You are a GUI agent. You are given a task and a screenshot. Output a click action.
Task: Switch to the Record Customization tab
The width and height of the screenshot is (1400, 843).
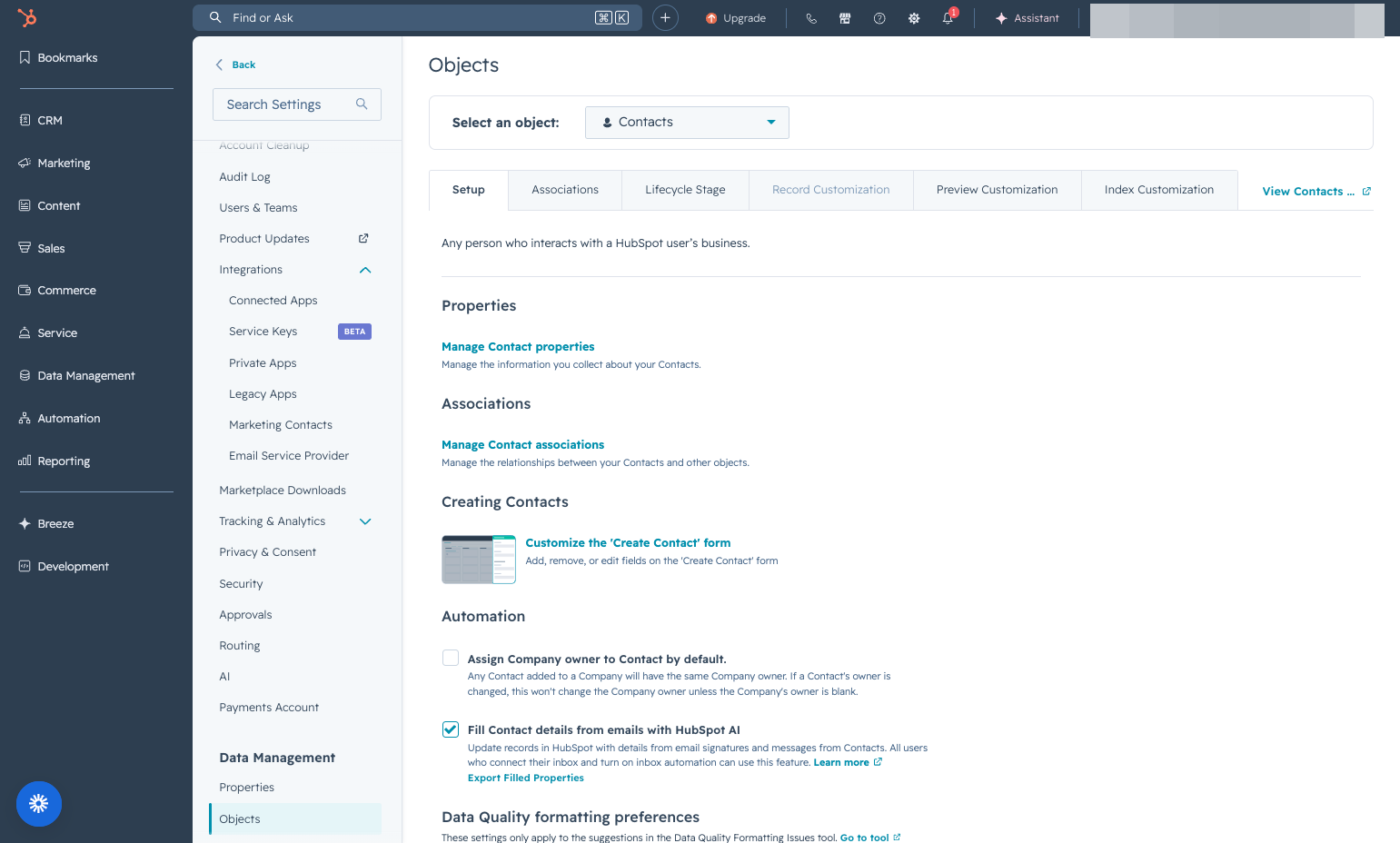click(831, 190)
